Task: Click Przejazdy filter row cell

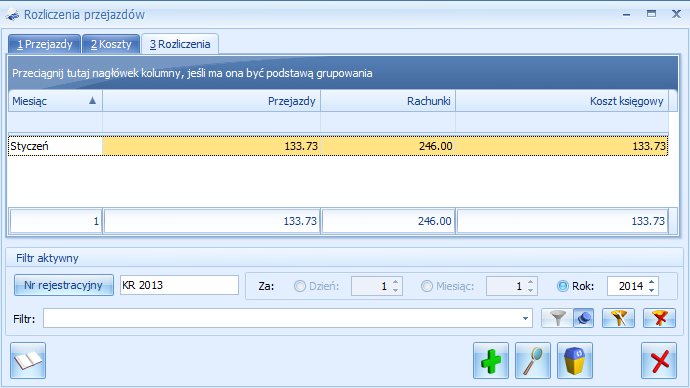Action: click(212, 122)
